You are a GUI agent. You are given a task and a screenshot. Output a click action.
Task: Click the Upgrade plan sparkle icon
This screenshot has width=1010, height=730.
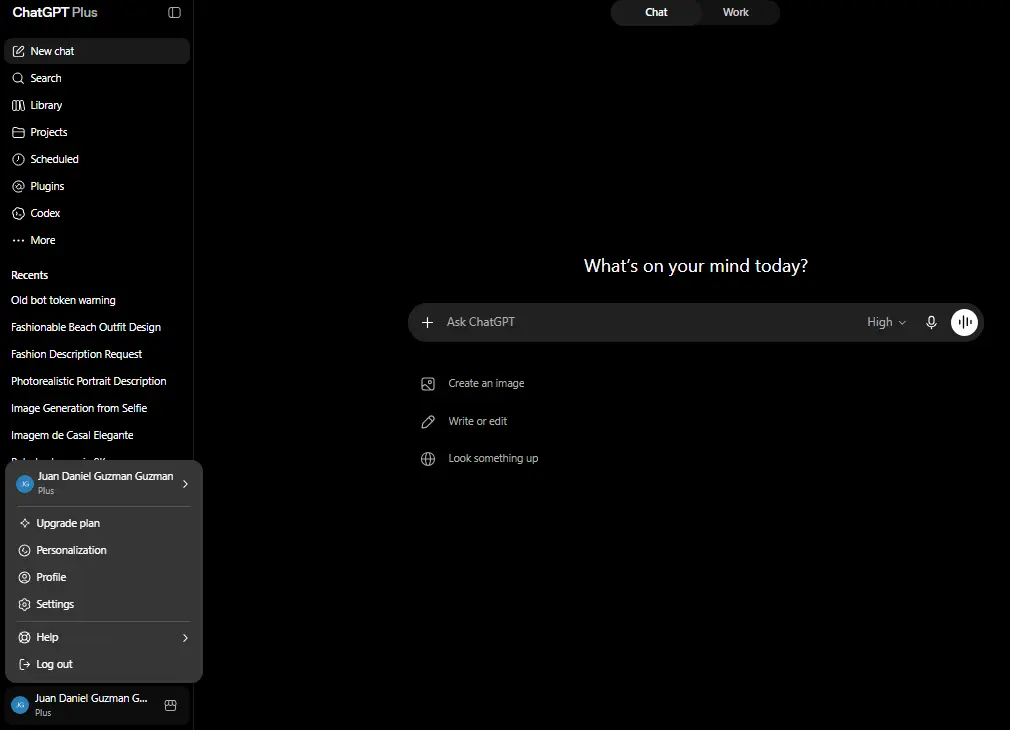coord(24,523)
